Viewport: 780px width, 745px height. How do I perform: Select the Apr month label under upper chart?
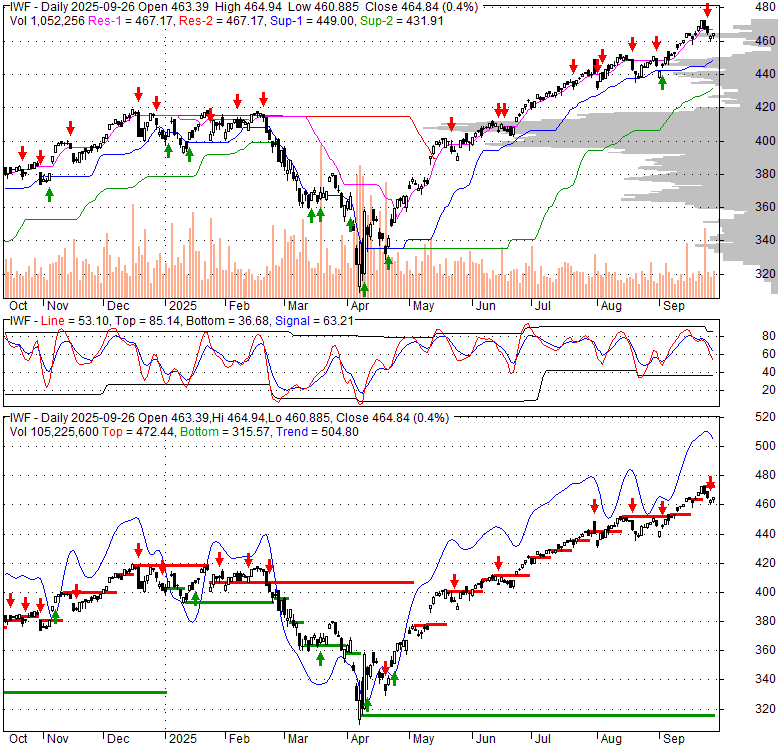coord(359,306)
